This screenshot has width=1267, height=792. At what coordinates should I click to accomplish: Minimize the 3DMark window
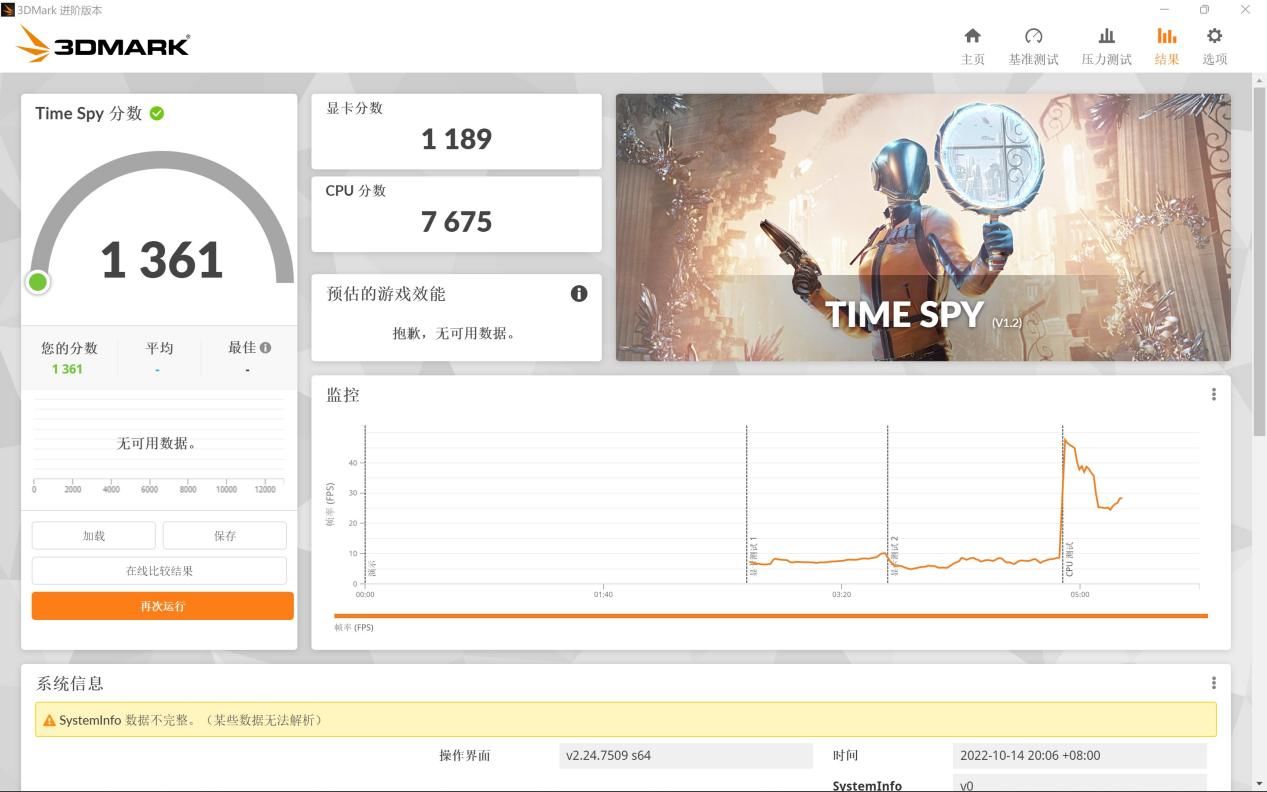(1164, 10)
